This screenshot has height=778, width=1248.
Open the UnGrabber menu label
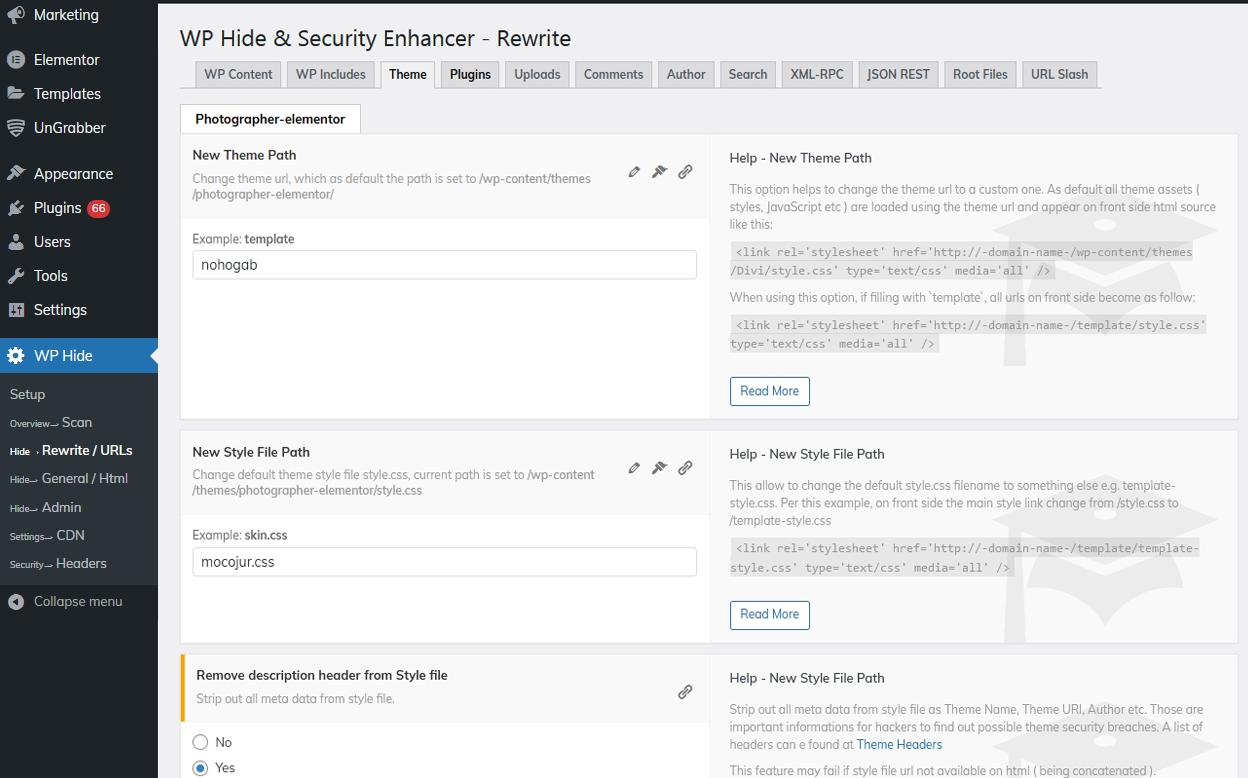(x=70, y=128)
